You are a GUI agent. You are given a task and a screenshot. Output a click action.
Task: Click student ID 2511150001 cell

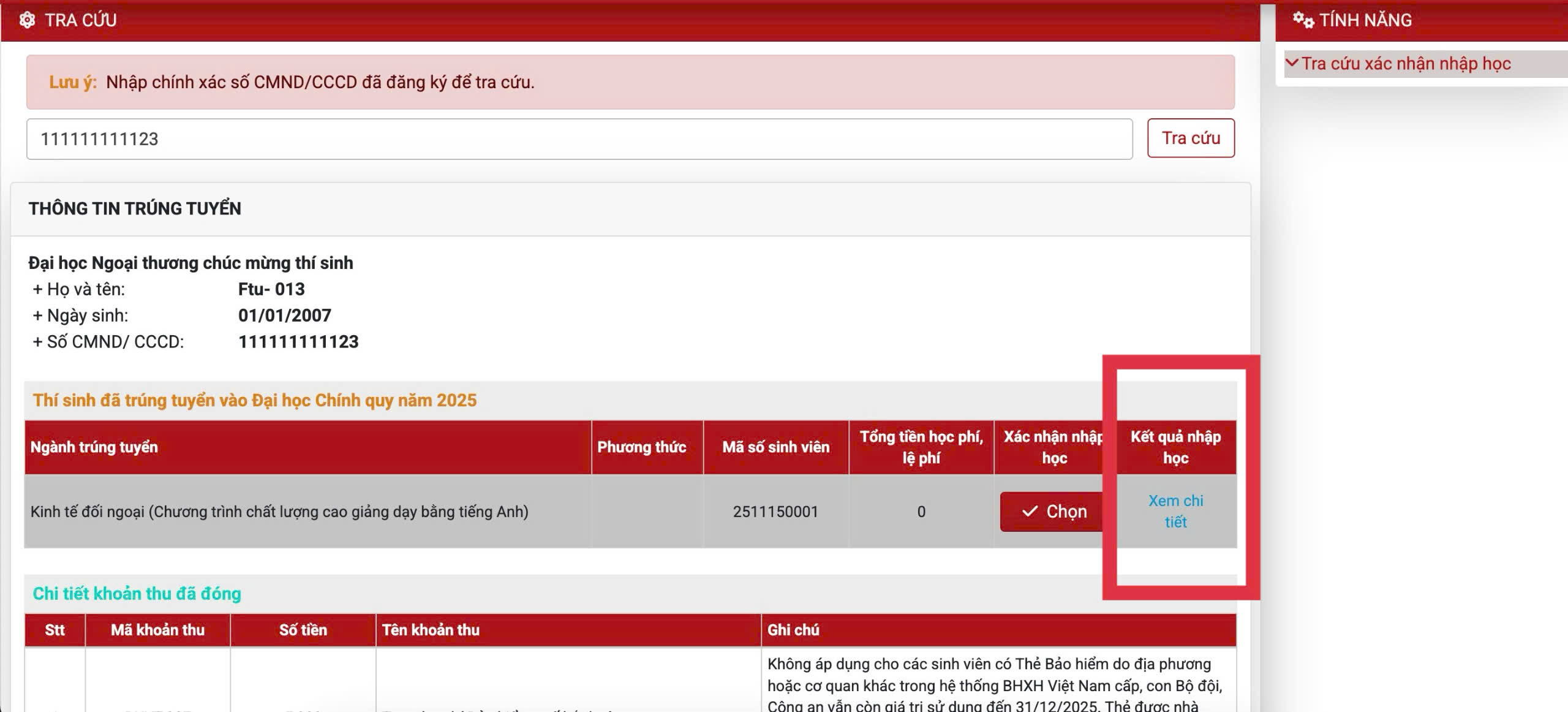pos(775,512)
